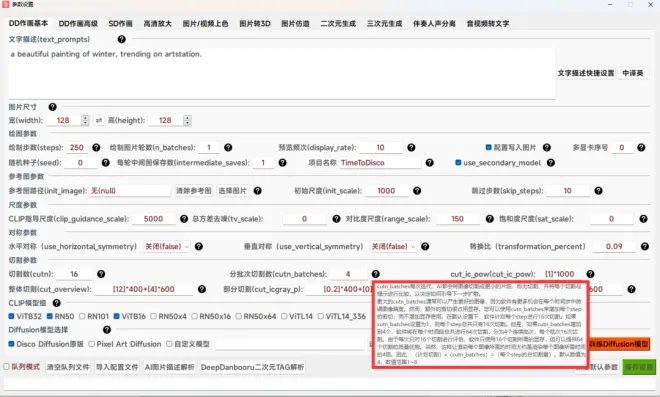Select Pixel Art Diffusion model
Screen dimensions: 660x397
pos(92,344)
